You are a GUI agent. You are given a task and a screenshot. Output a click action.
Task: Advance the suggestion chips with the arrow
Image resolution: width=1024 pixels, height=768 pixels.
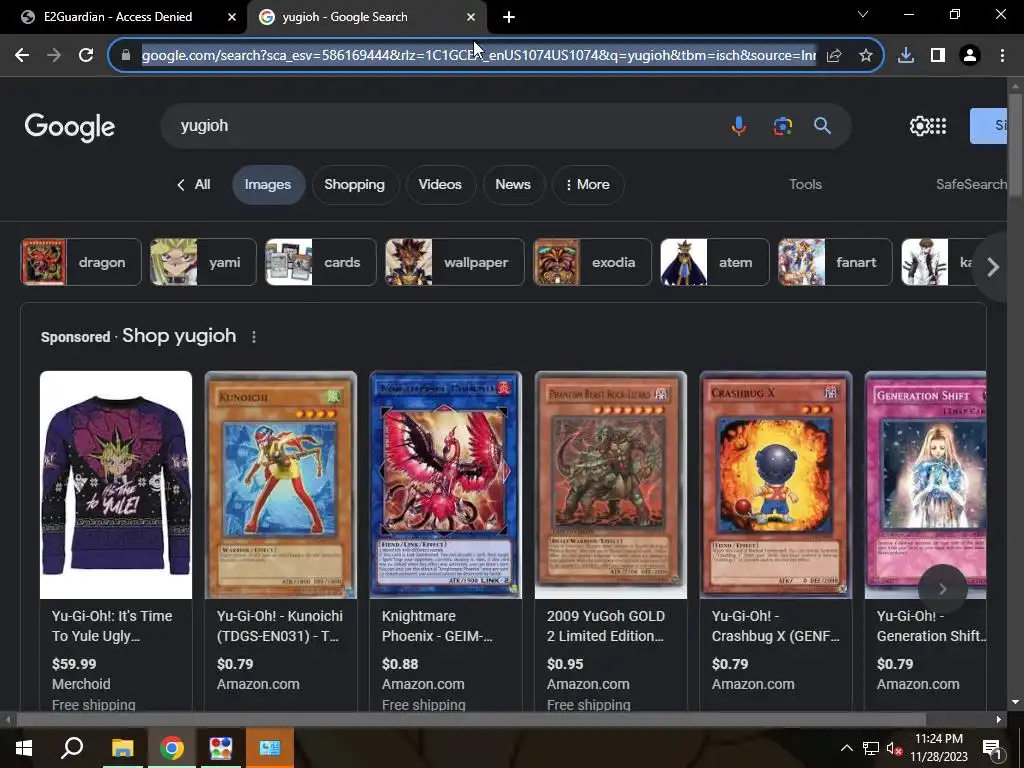pyautogui.click(x=993, y=266)
